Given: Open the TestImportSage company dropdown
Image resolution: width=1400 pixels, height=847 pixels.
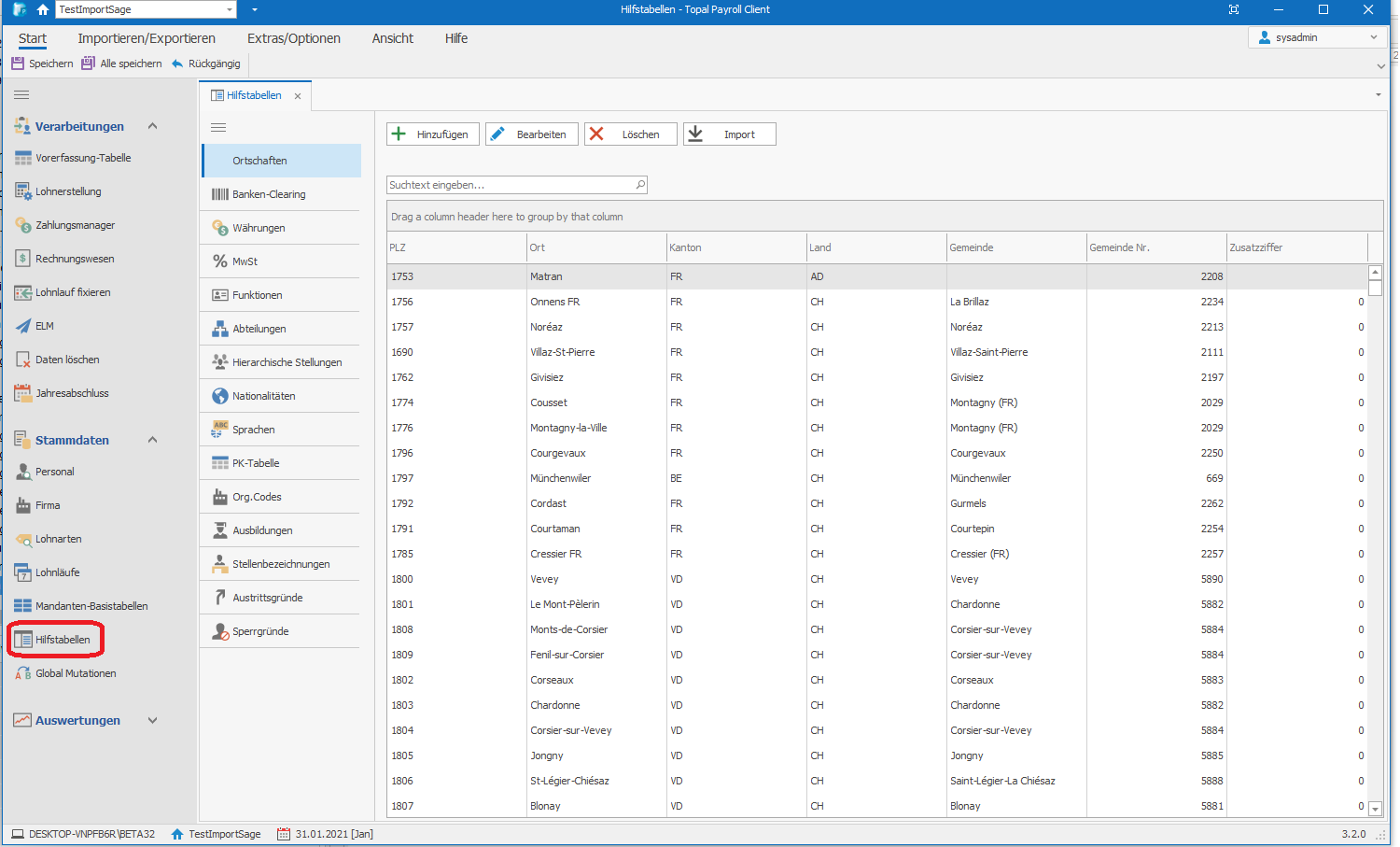Looking at the screenshot, I should pyautogui.click(x=230, y=9).
